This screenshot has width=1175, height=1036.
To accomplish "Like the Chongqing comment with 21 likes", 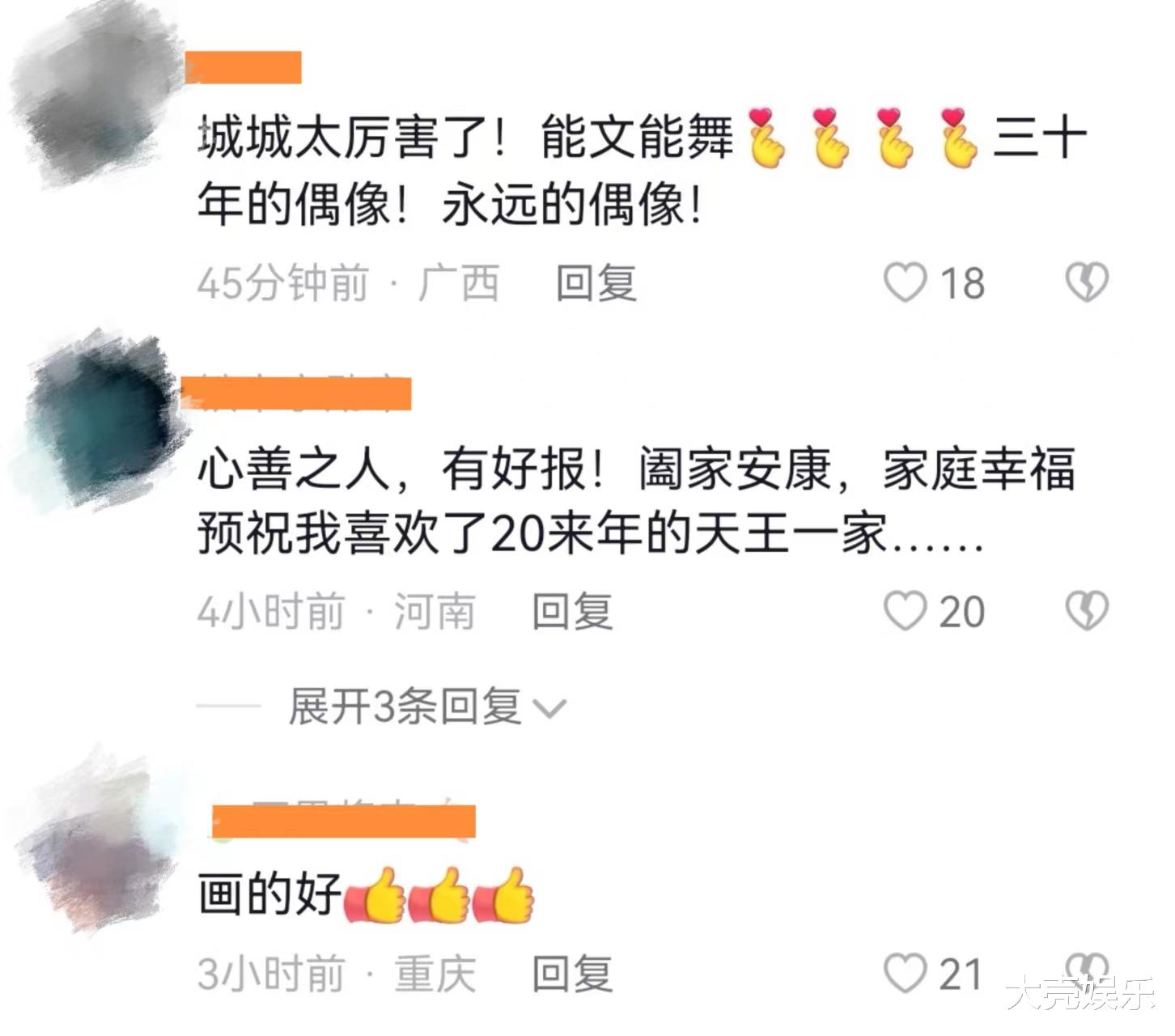I will (905, 973).
